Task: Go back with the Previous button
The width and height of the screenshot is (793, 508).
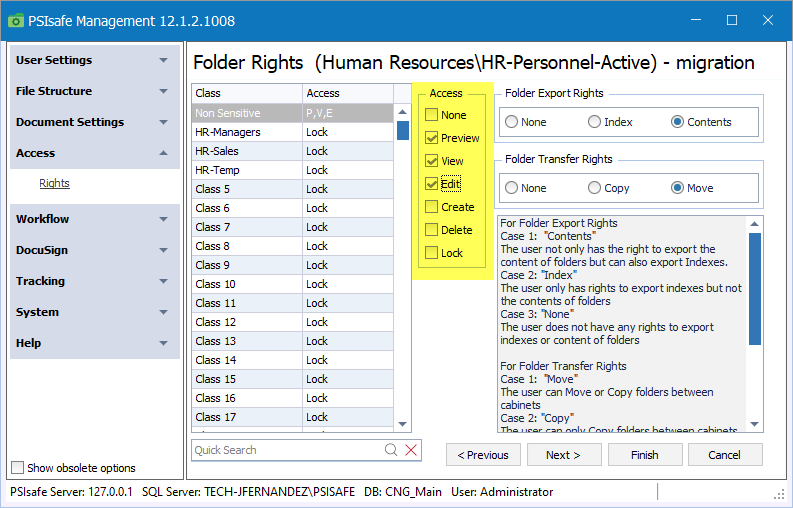Action: [x=483, y=455]
